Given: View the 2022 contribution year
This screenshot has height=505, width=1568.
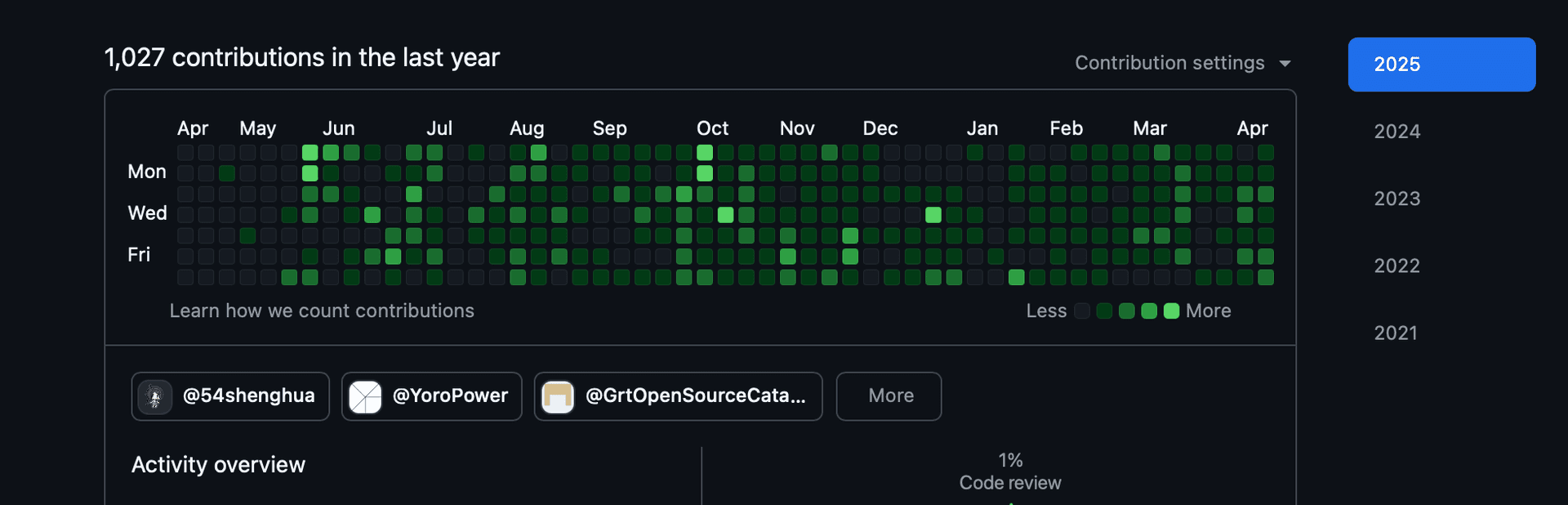Looking at the screenshot, I should click(1396, 266).
